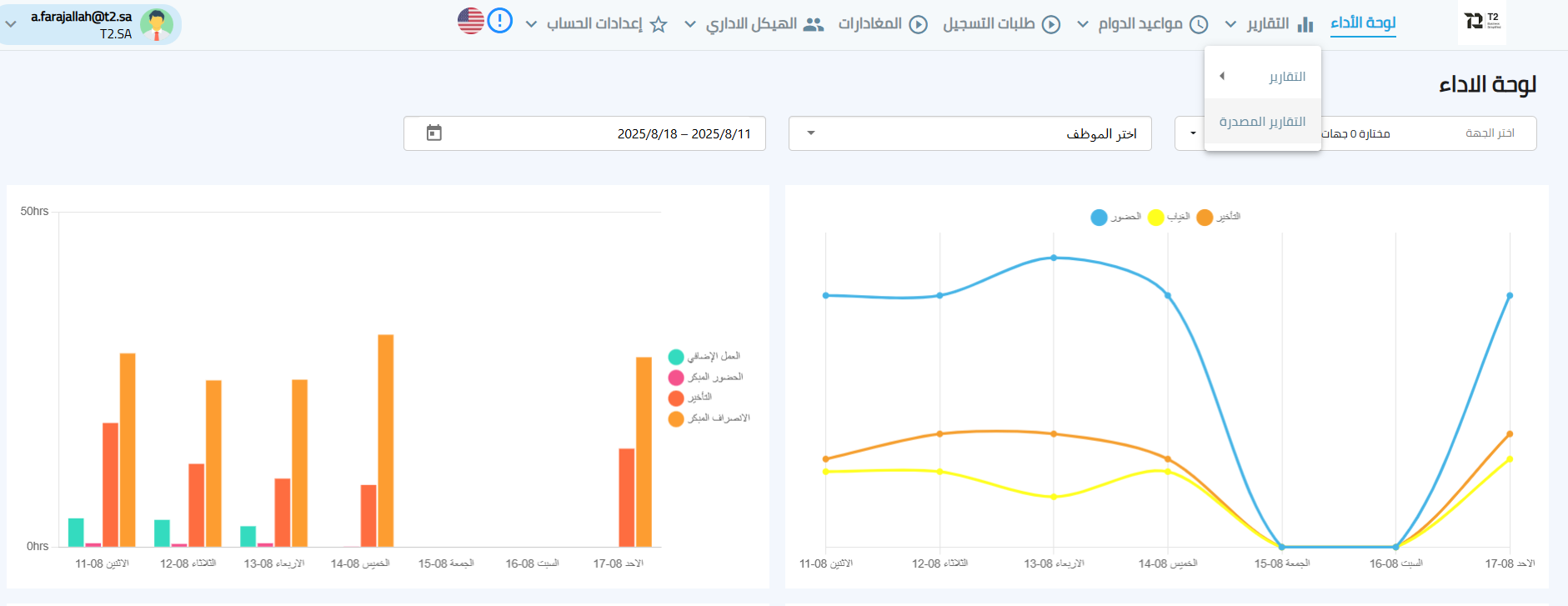Expand the account menu chevron
This screenshot has width=1568, height=606.
[11, 24]
